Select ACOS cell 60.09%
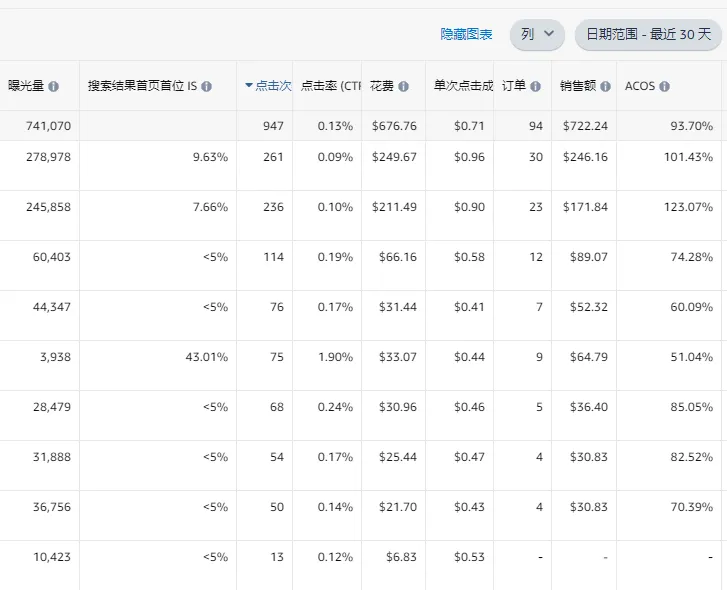Viewport: 727px width, 590px height. (x=692, y=307)
